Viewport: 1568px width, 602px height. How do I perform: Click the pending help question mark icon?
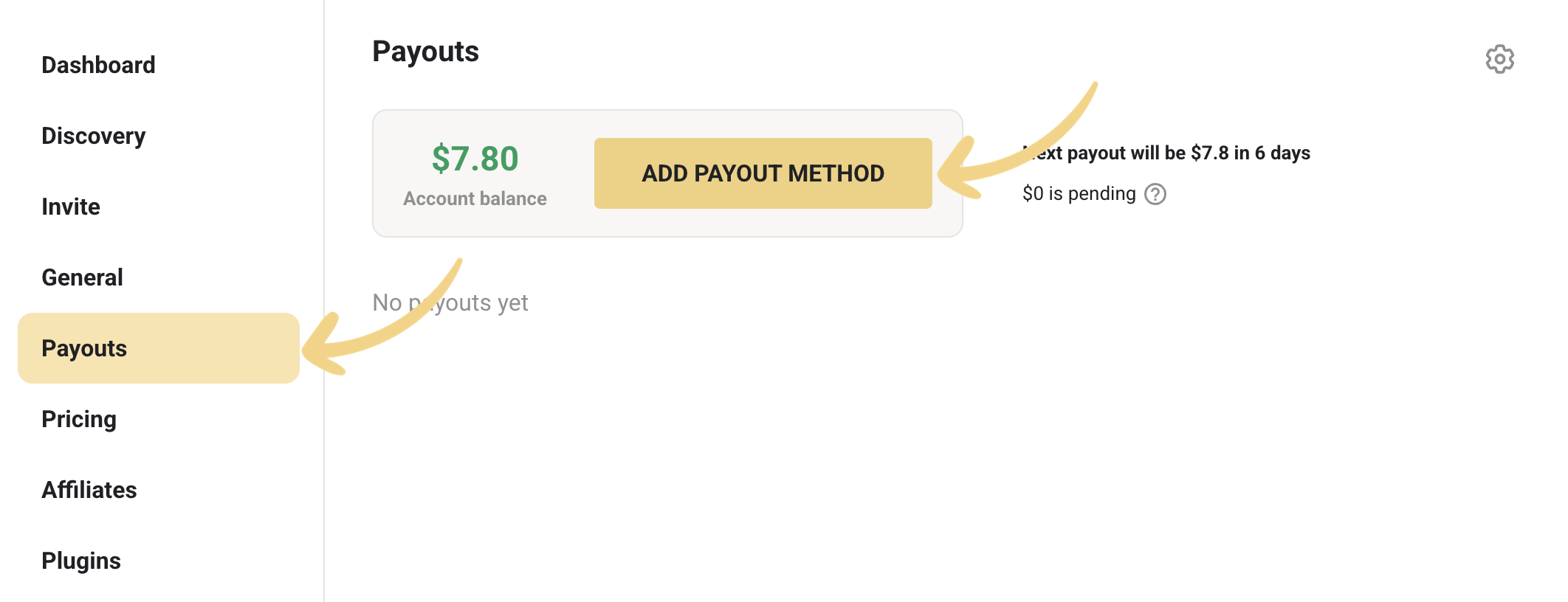click(x=1155, y=194)
